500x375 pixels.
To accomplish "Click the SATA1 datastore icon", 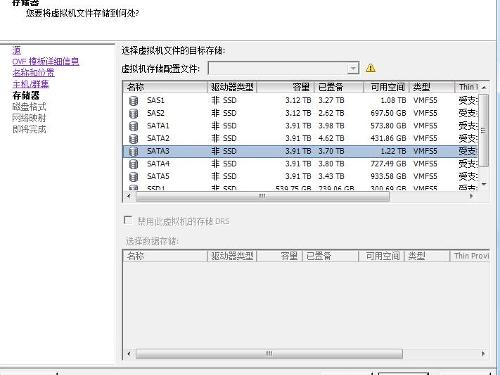I will [133, 126].
